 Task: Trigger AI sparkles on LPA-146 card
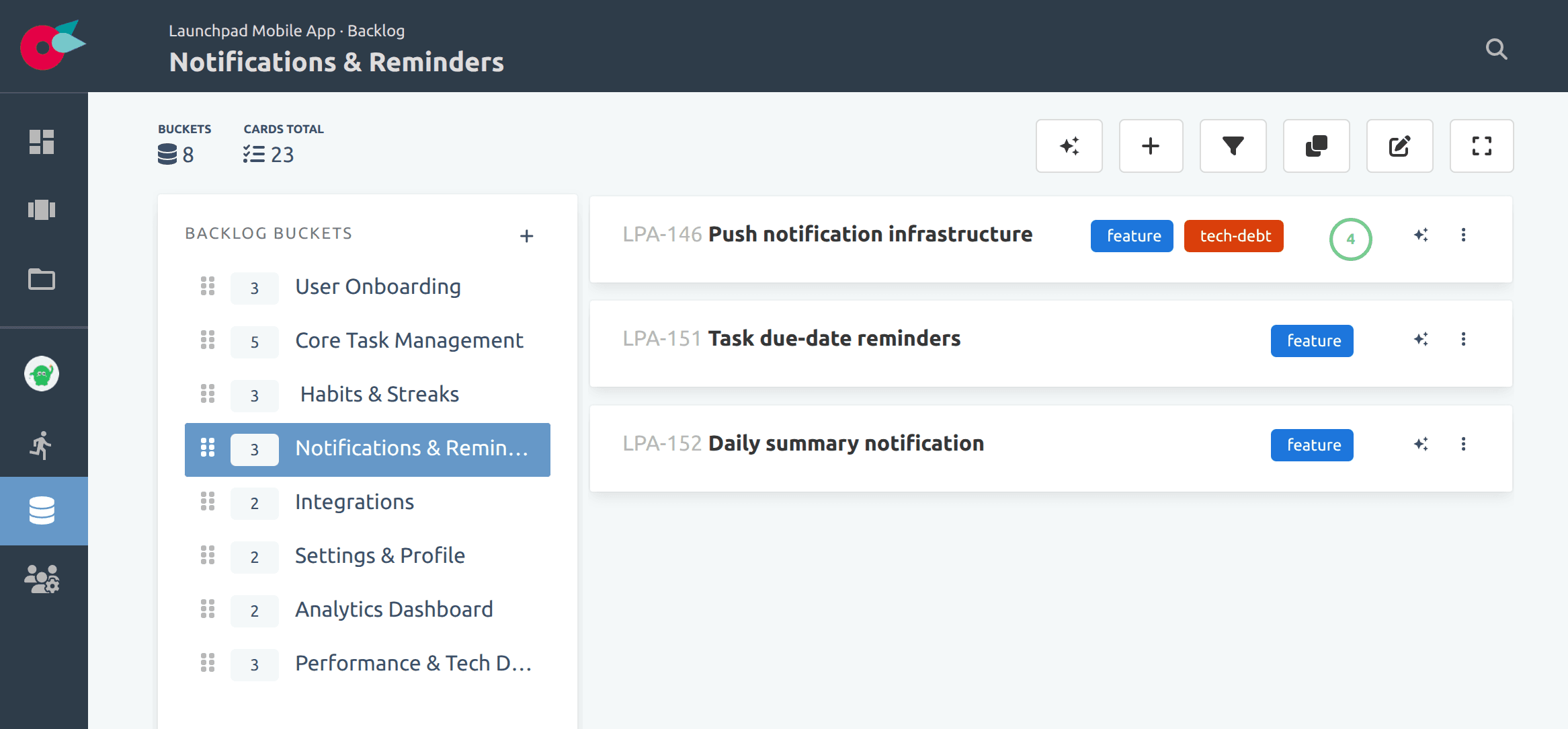[1421, 235]
